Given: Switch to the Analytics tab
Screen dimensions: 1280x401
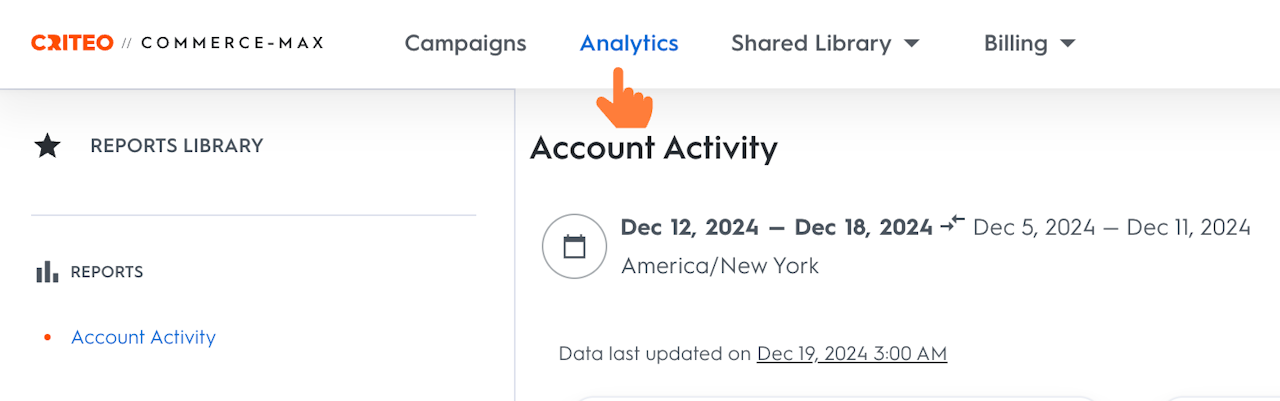Looking at the screenshot, I should (629, 43).
